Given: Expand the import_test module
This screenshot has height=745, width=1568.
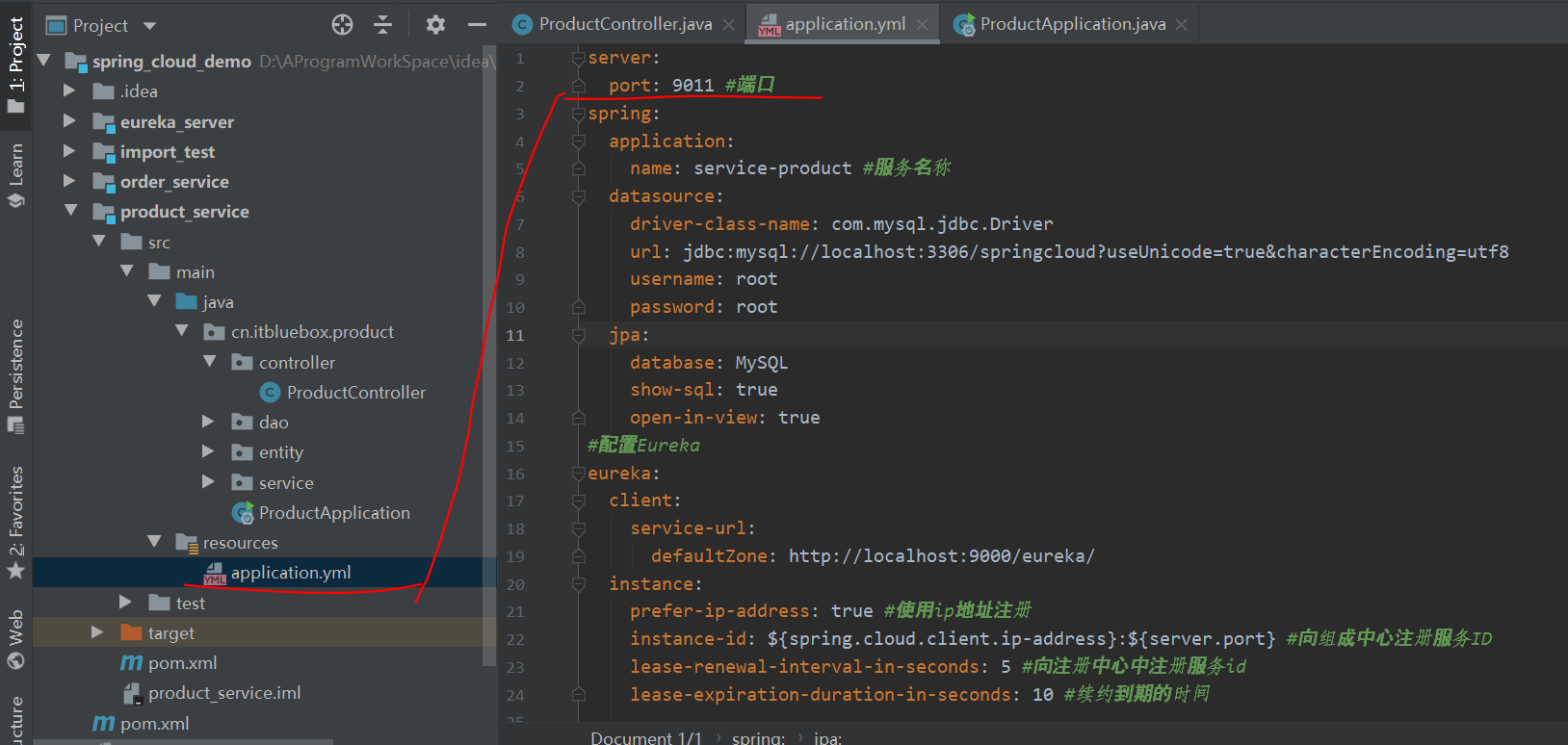Looking at the screenshot, I should [69, 151].
